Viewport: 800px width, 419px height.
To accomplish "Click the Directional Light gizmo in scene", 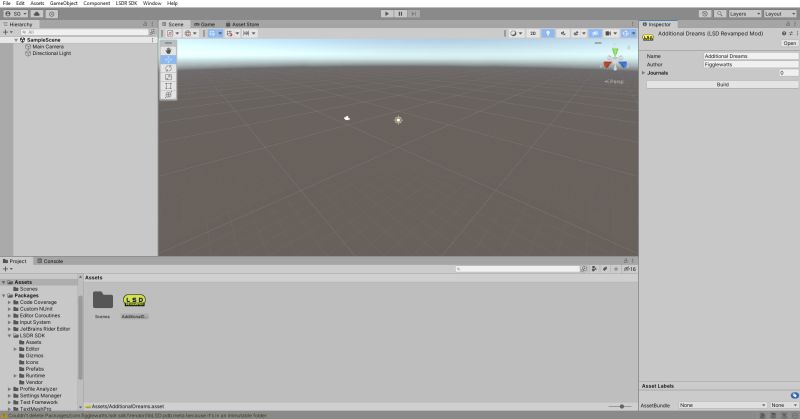I will coord(398,120).
